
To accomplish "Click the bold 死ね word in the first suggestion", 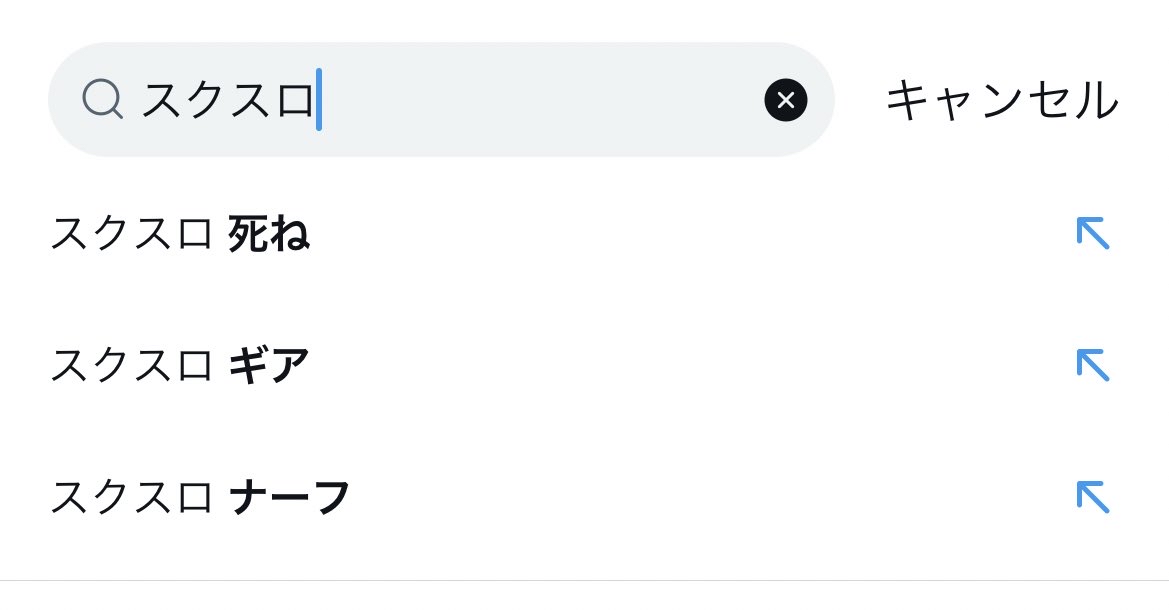I will click(269, 233).
